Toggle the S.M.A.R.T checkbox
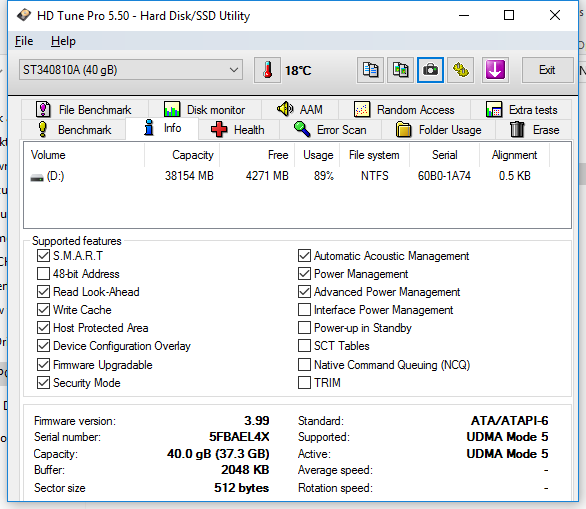This screenshot has width=586, height=509. (43, 256)
